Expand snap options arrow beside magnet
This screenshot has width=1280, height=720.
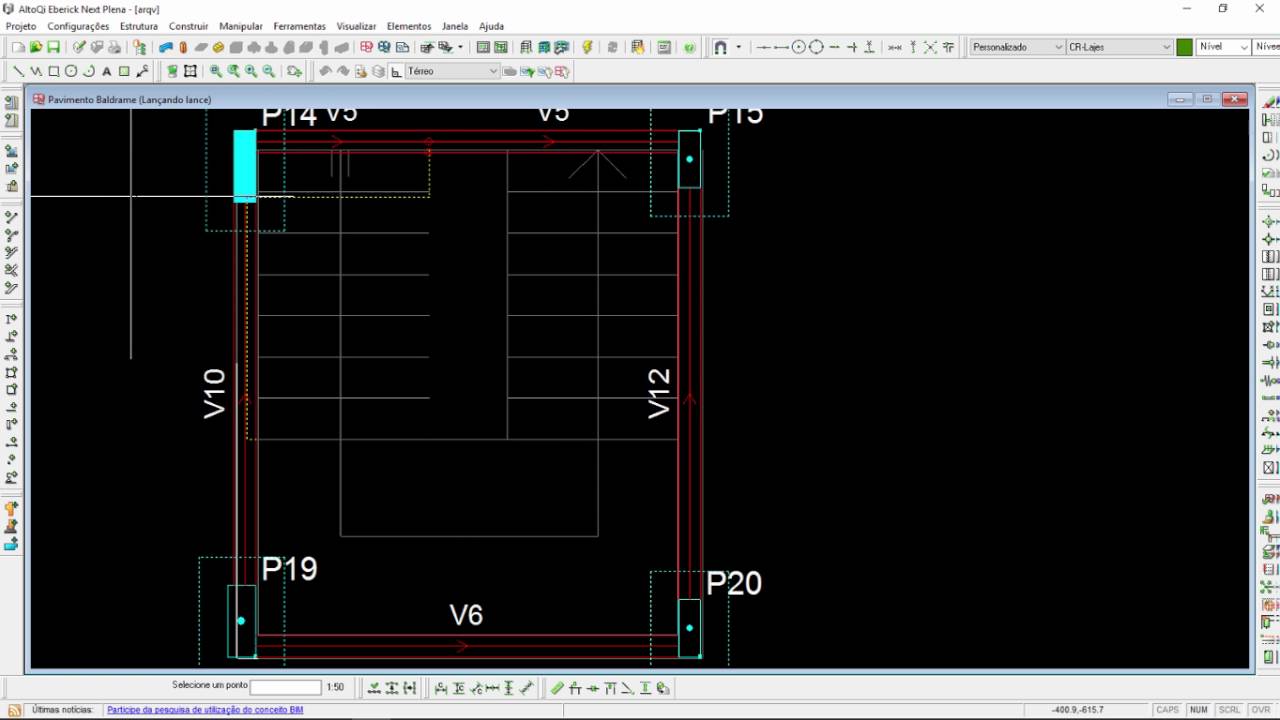pos(739,47)
